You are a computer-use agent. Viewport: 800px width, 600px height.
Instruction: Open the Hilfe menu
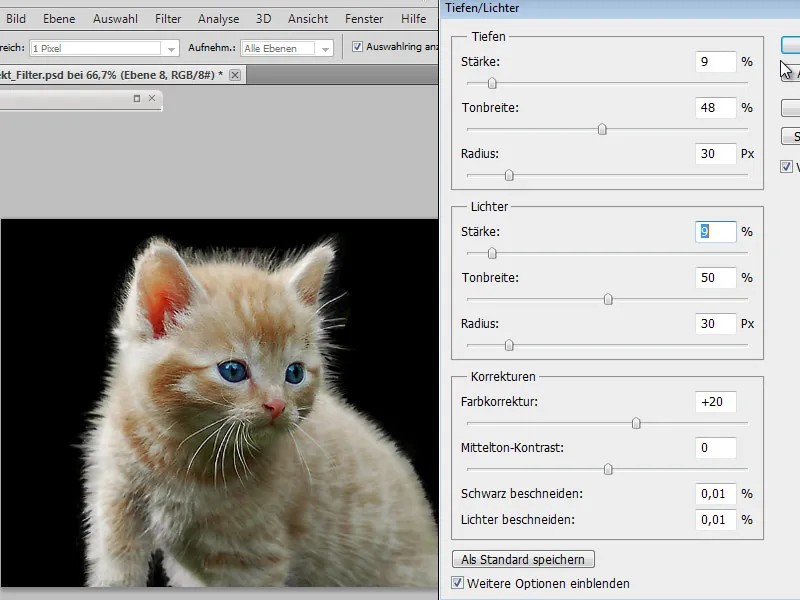coord(413,19)
